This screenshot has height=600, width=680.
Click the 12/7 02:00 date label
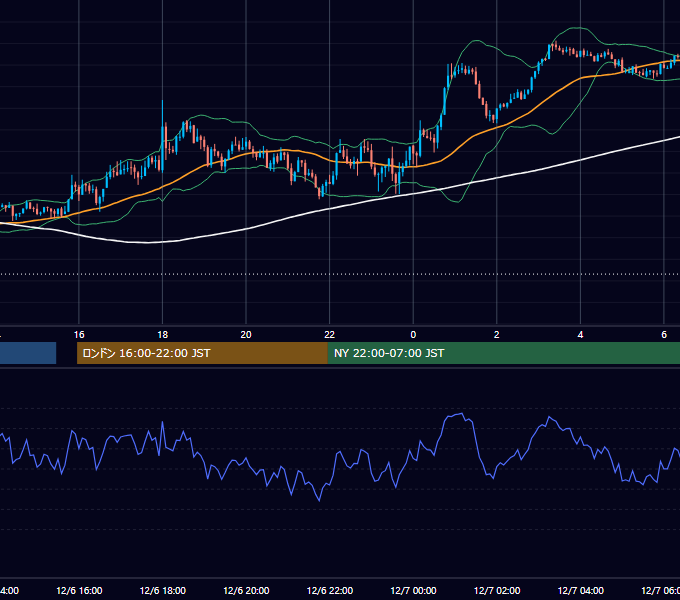coord(497,590)
